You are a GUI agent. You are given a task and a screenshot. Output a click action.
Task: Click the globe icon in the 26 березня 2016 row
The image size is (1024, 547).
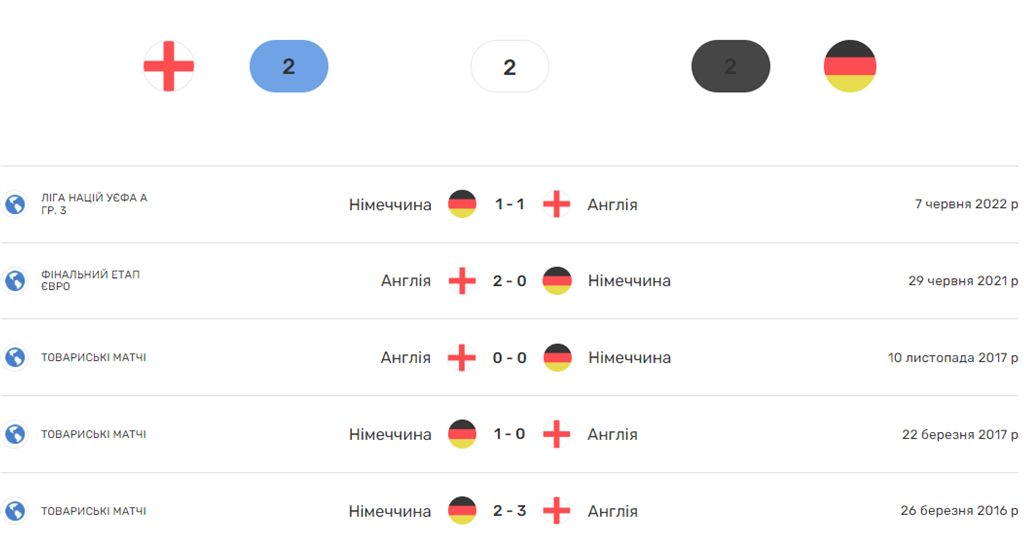(15, 511)
